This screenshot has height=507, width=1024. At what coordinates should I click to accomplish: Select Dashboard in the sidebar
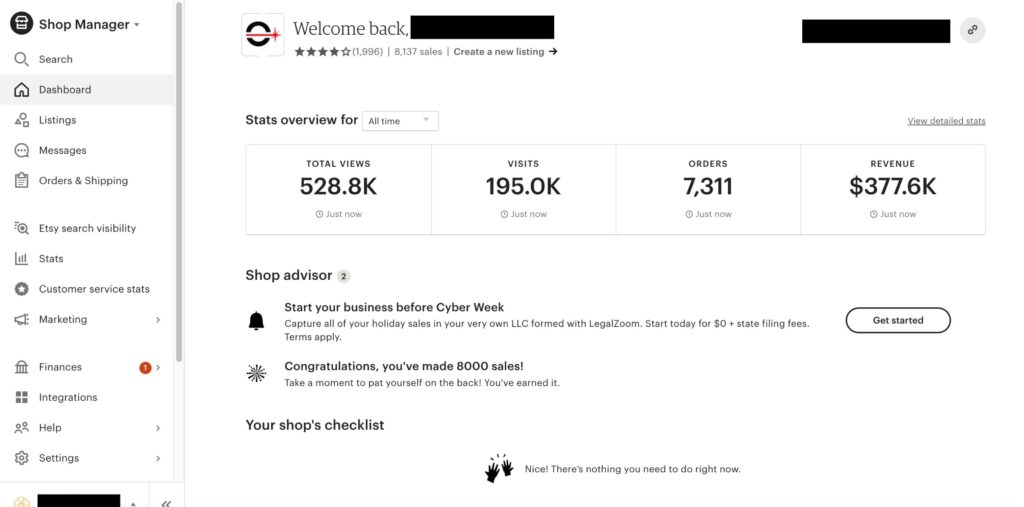(x=87, y=90)
